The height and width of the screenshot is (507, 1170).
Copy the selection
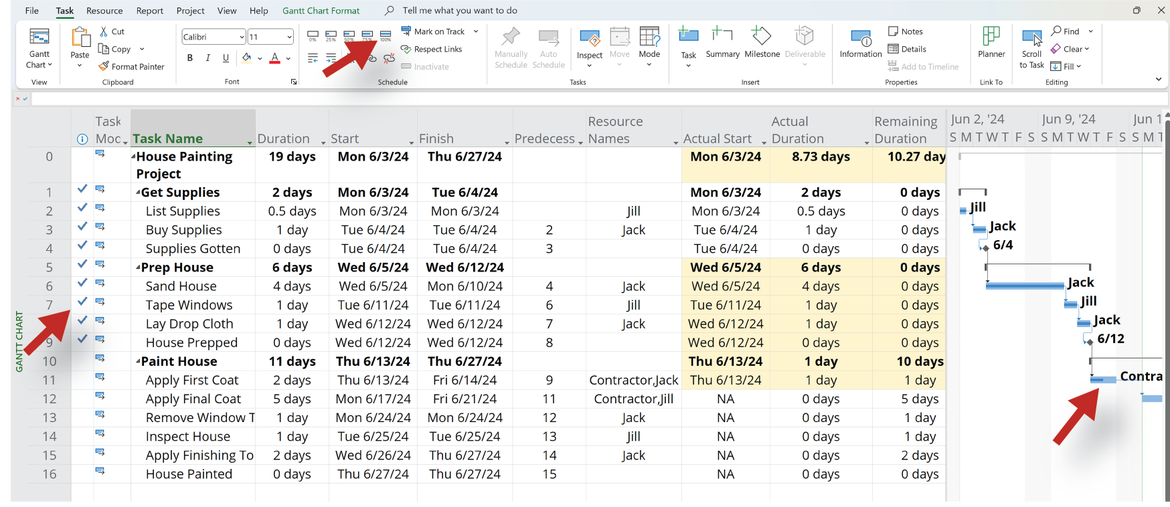[115, 49]
